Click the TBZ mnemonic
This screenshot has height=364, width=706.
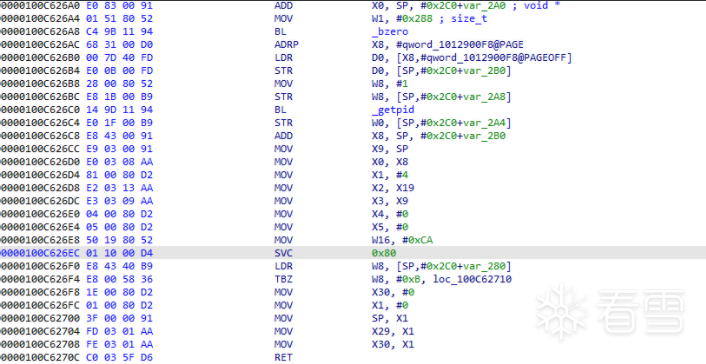[284, 279]
